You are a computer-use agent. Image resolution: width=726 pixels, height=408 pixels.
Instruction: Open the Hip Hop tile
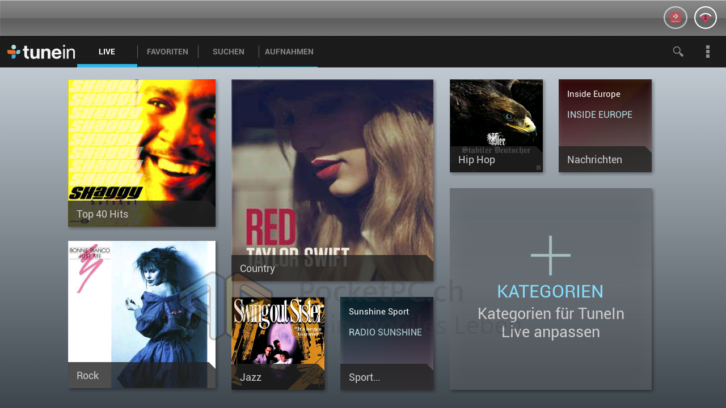click(496, 126)
